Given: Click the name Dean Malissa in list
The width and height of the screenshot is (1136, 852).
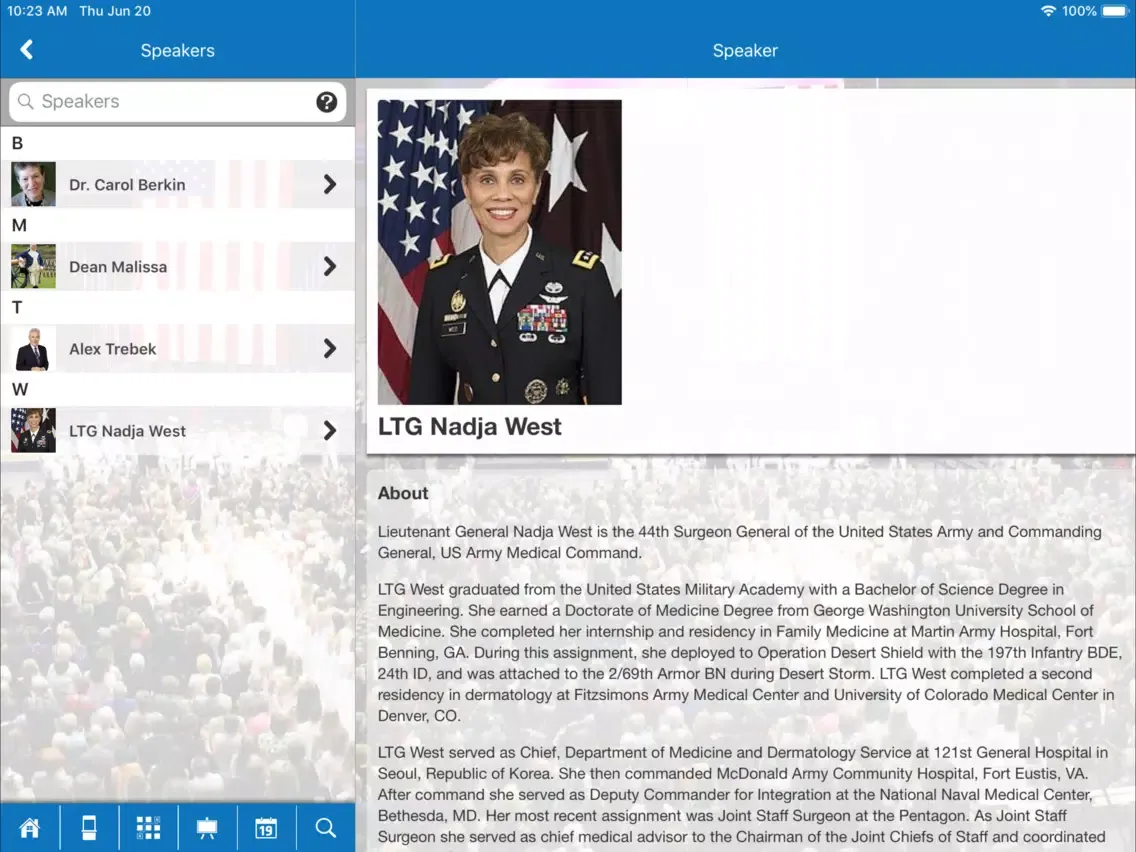Looking at the screenshot, I should 118,267.
